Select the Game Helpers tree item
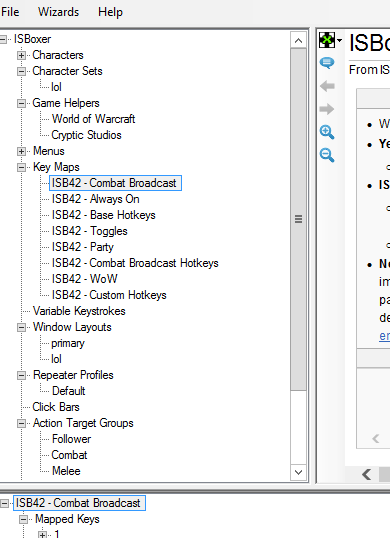Image resolution: width=390 pixels, height=538 pixels. 66,103
